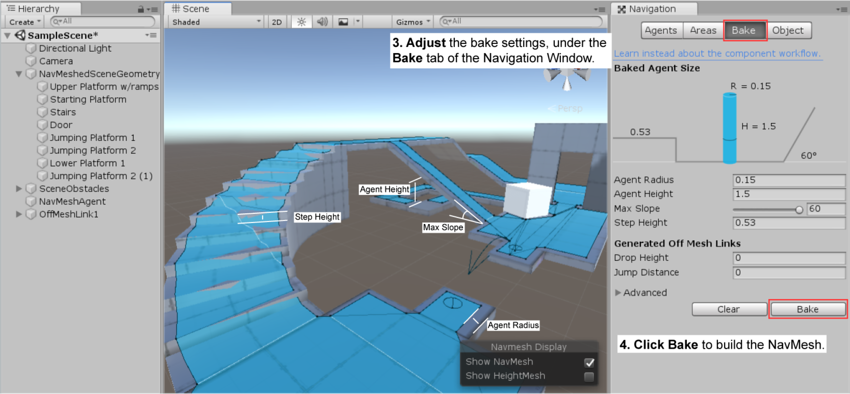Toggle 2D view mode button

[276, 22]
